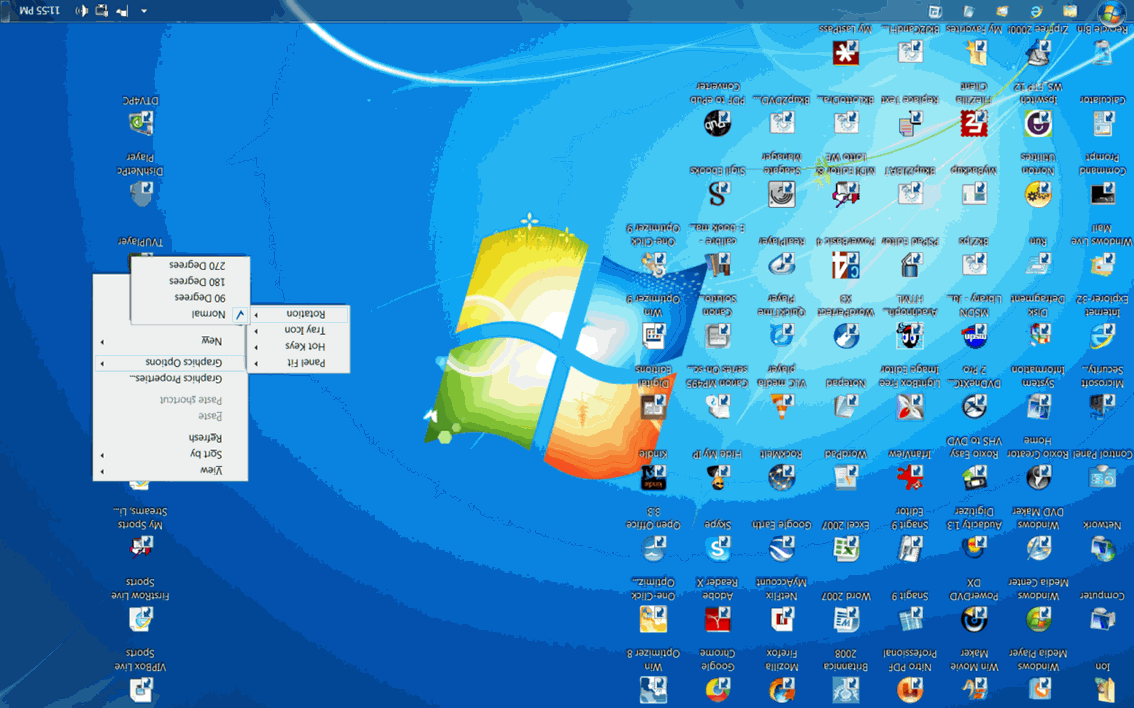Open the Network desktop icon
Image resolution: width=1134 pixels, height=708 pixels.
(1102, 548)
